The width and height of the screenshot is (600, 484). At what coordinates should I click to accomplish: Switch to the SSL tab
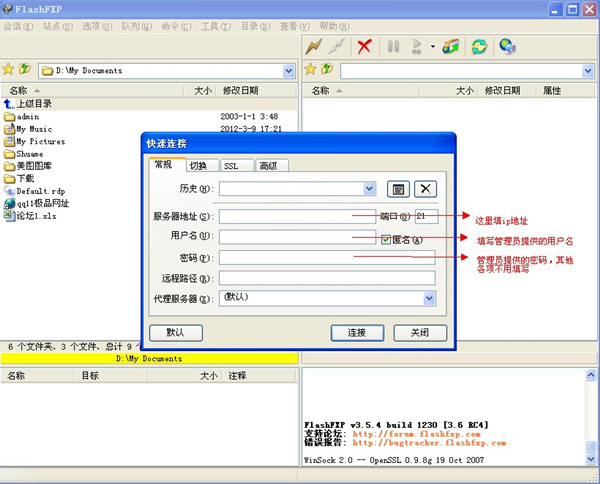click(231, 166)
